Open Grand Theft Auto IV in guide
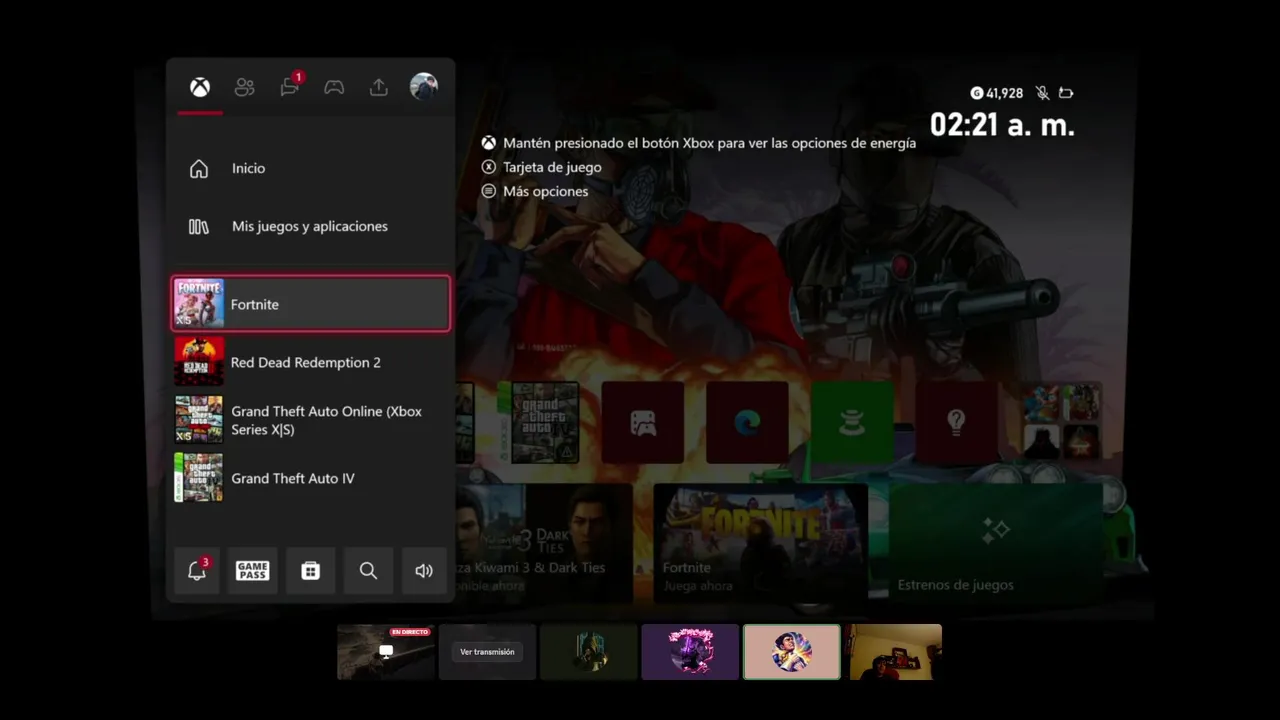 point(311,478)
